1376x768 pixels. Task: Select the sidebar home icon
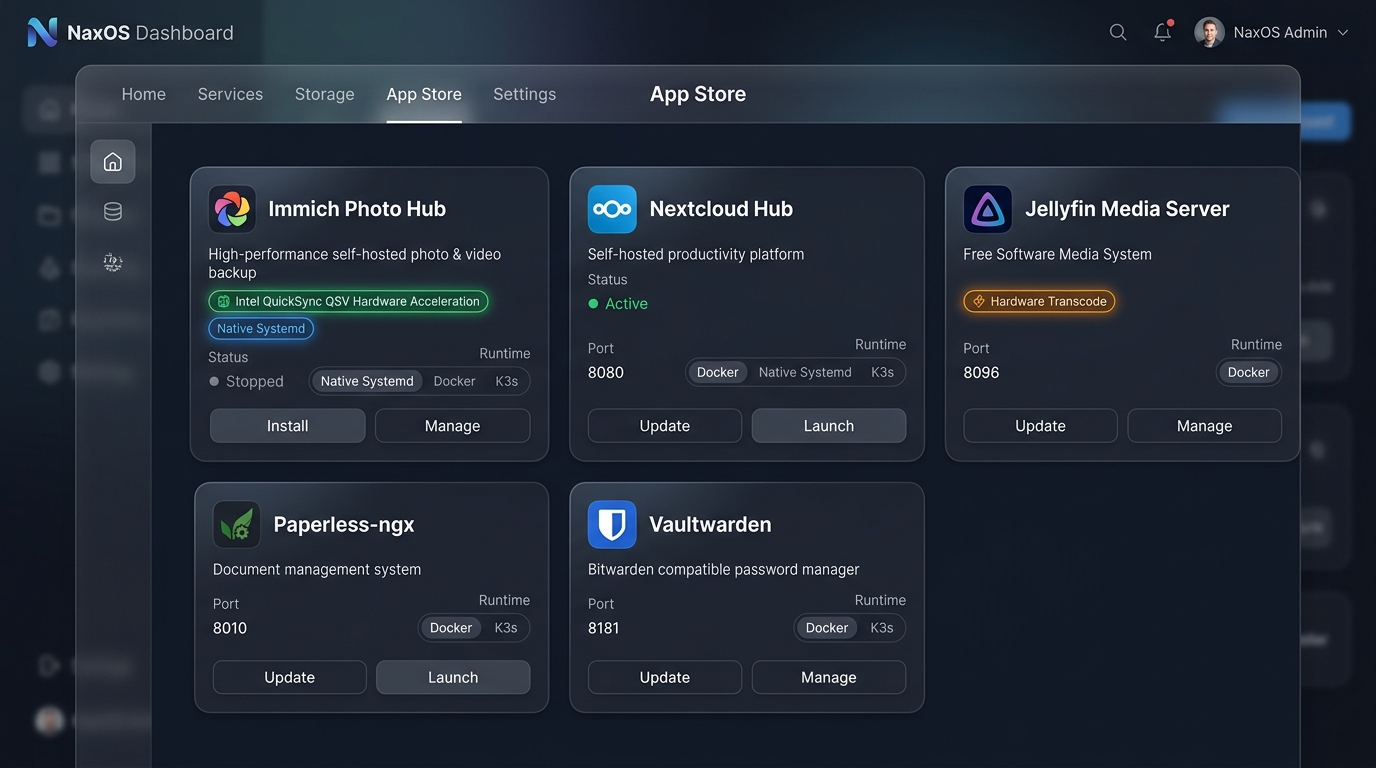[113, 162]
